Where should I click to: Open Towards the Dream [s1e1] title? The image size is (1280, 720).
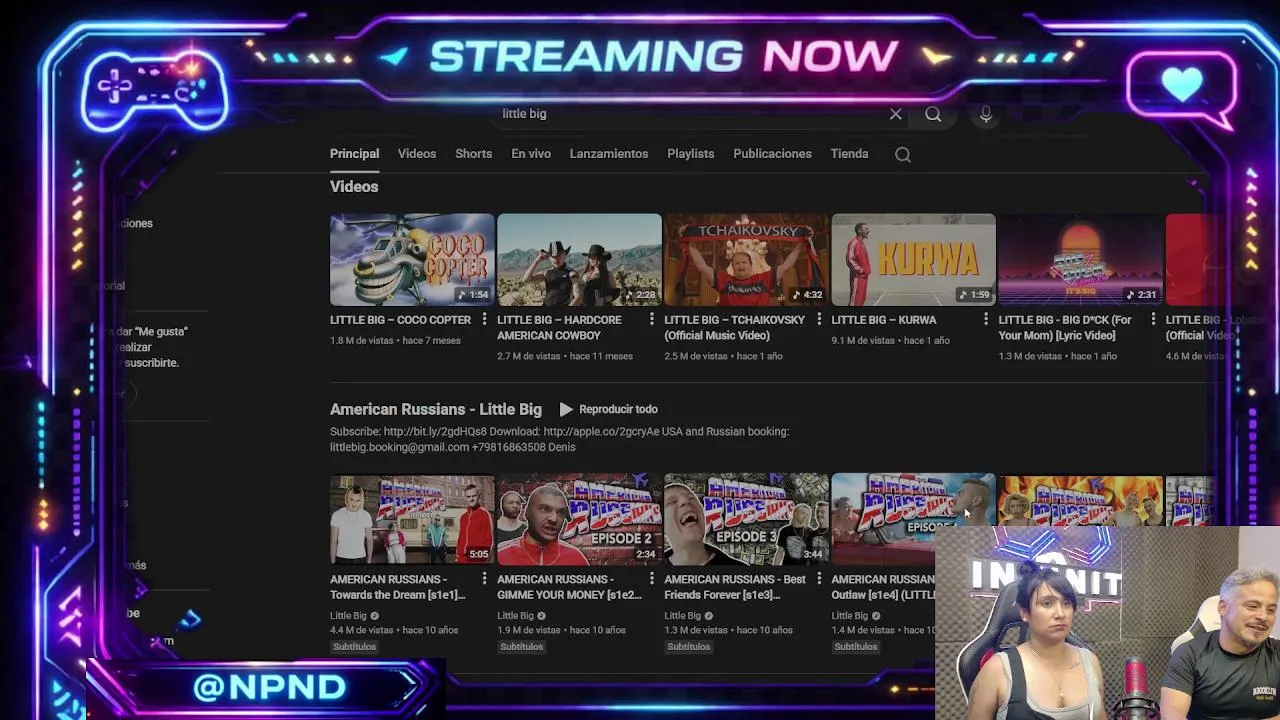pos(398,587)
